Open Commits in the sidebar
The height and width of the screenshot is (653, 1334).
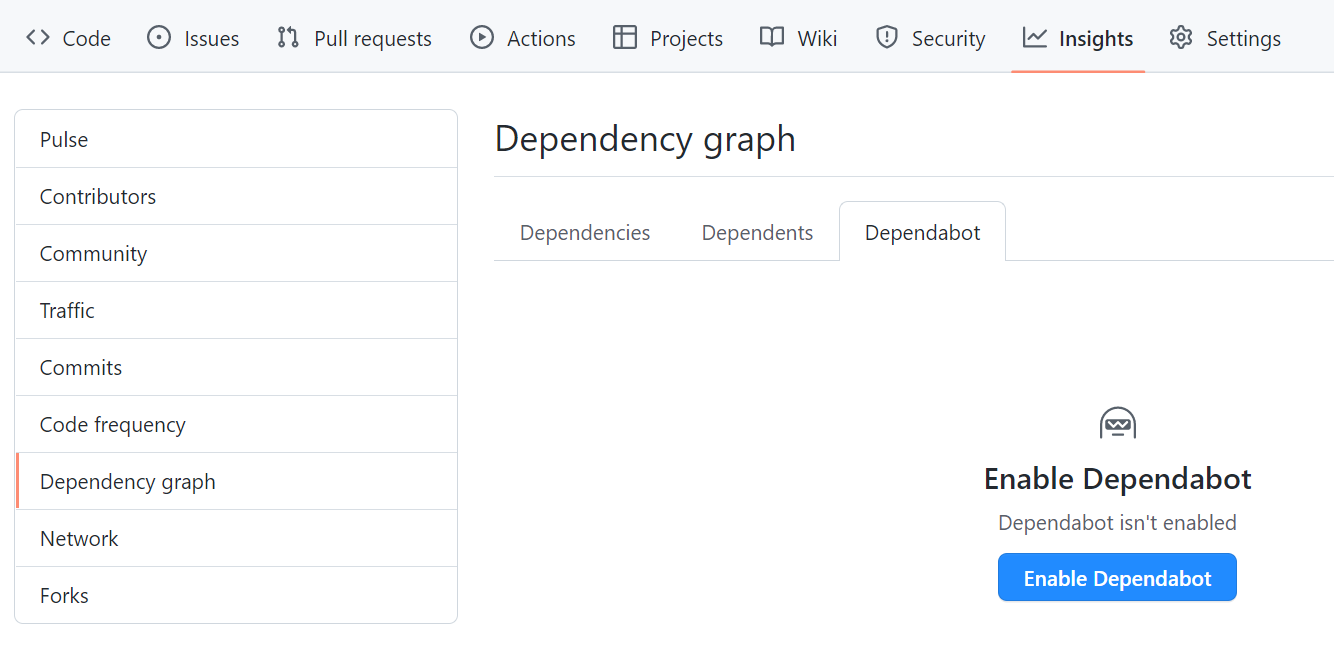(x=236, y=367)
